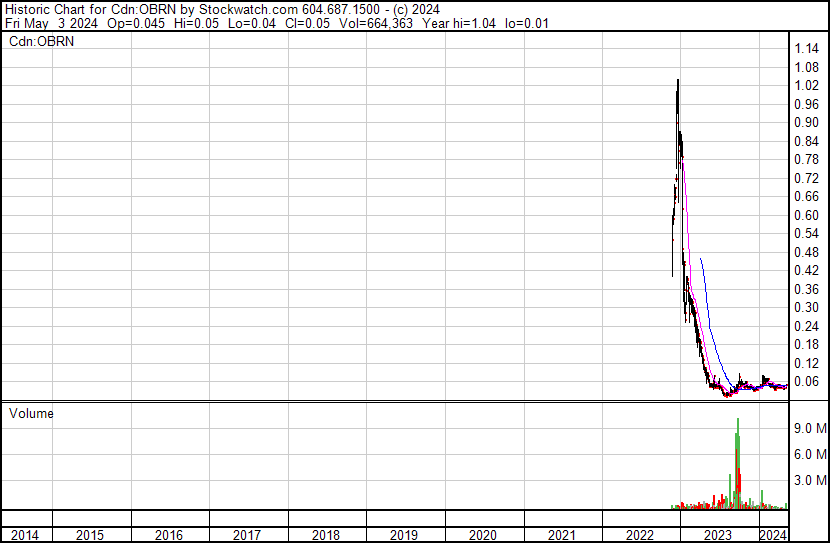
Task: Click the 2019 year label on the time axis
Action: pyautogui.click(x=404, y=535)
